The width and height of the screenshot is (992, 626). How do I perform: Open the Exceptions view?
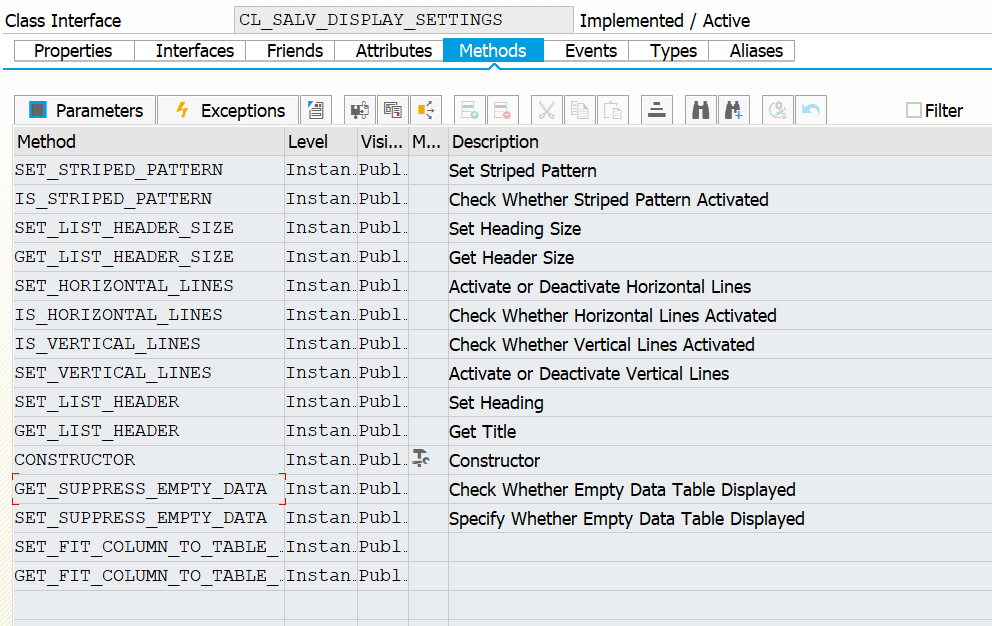click(x=228, y=110)
